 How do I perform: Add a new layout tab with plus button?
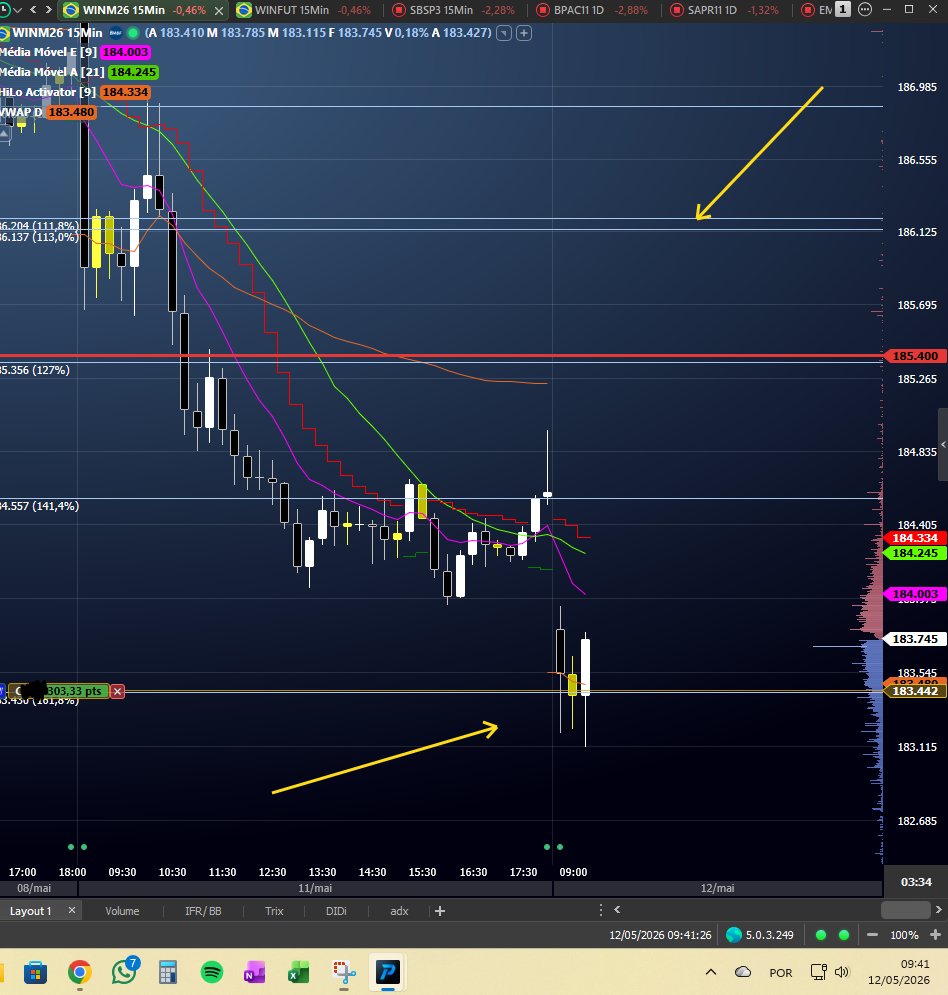[440, 911]
